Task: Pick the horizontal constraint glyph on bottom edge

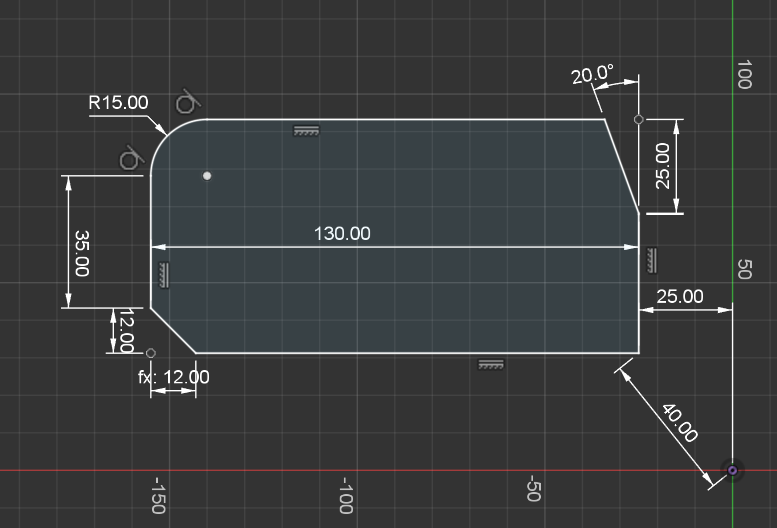Action: click(490, 365)
